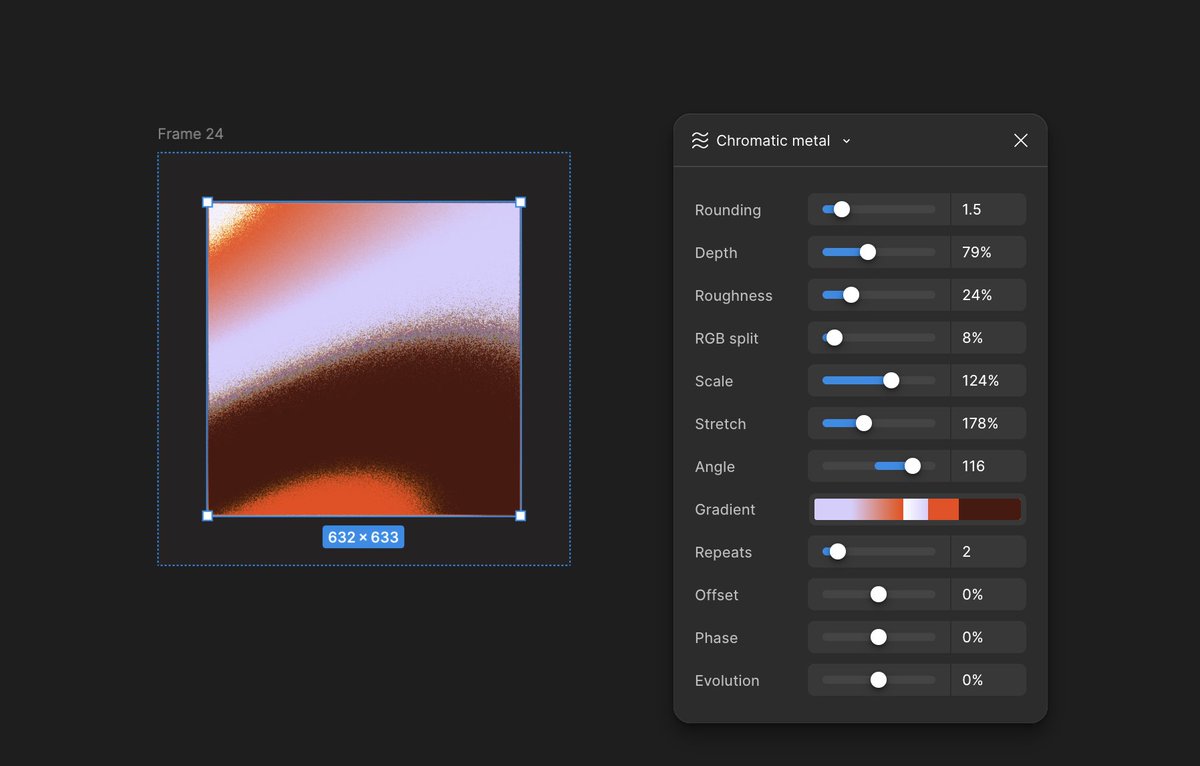Click the Evolution value field 0%
1200x766 pixels.
(988, 680)
